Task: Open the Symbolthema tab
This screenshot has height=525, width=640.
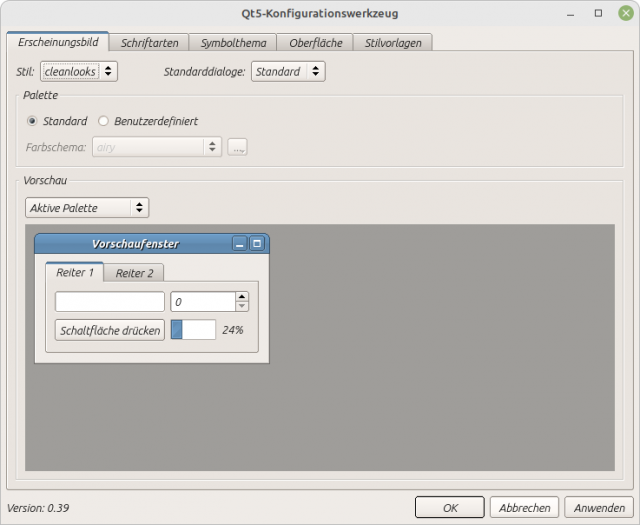Action: coord(233,43)
